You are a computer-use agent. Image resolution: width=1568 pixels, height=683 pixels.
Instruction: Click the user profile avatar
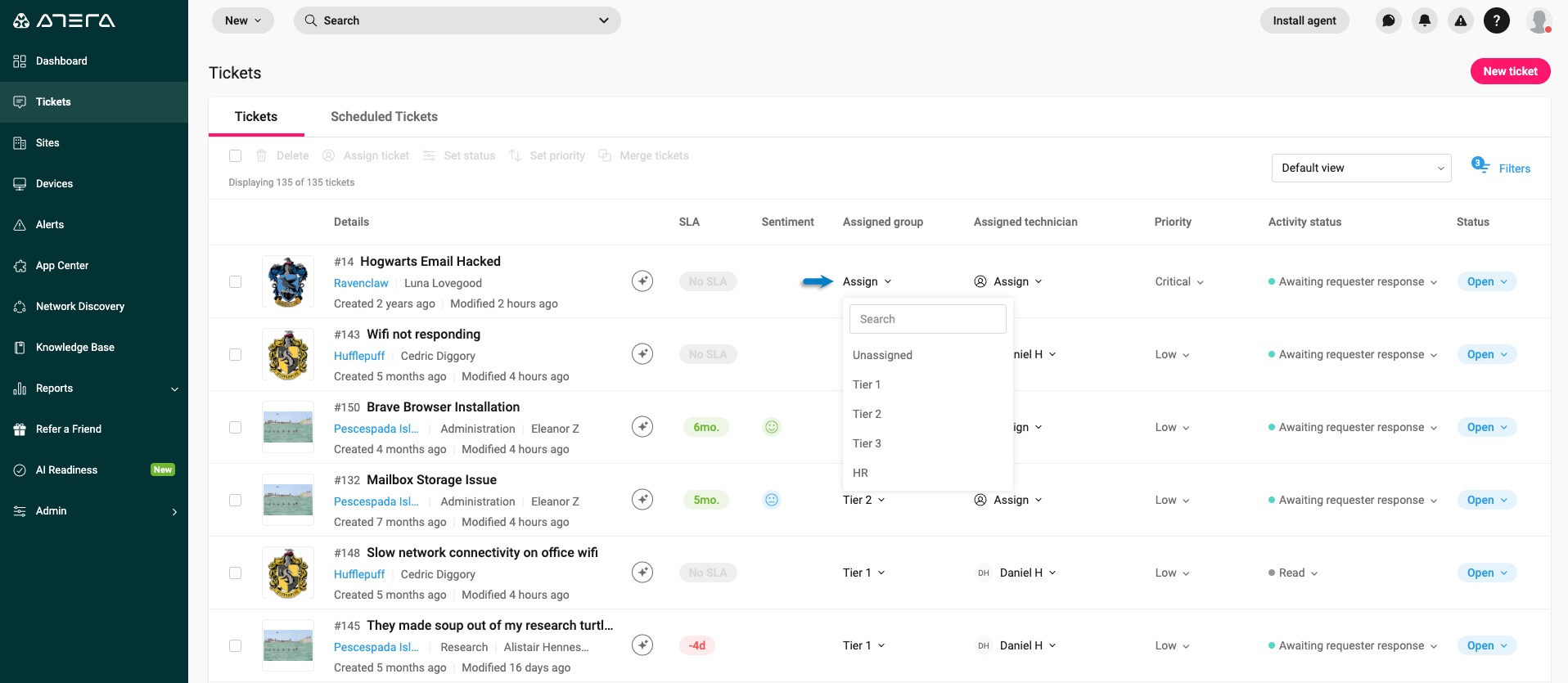[1539, 20]
